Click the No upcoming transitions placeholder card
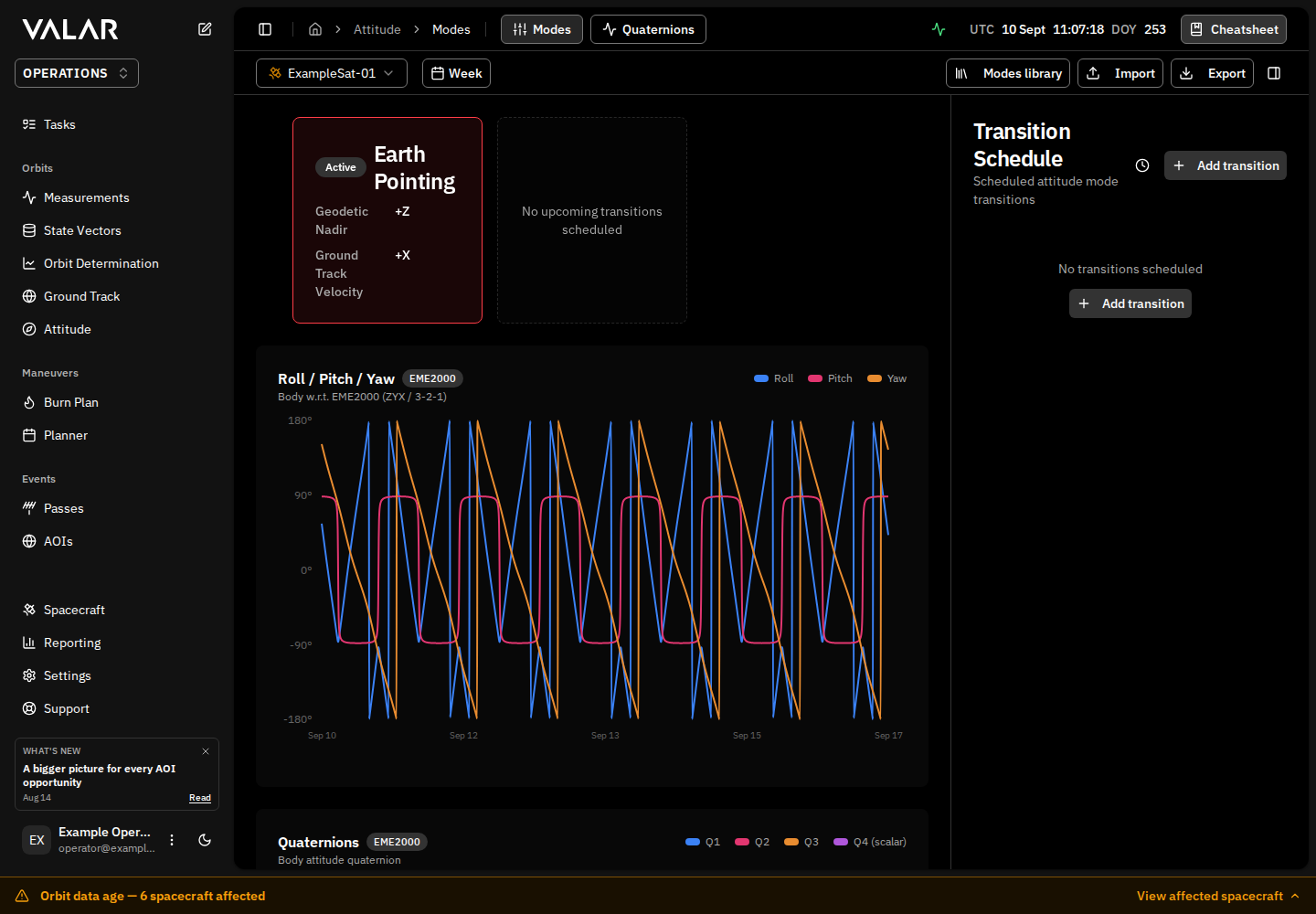The height and width of the screenshot is (914, 1316). pyautogui.click(x=592, y=220)
